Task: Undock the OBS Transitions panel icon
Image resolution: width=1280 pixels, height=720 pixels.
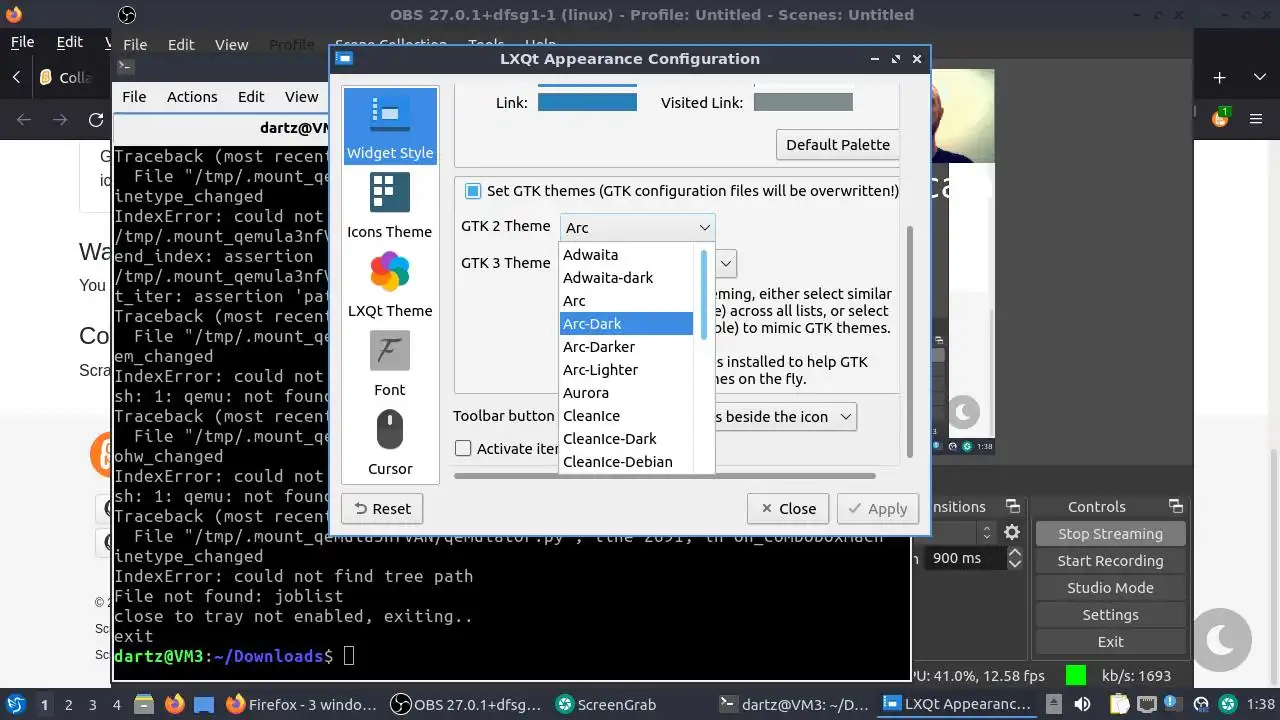Action: pyautogui.click(x=1012, y=507)
